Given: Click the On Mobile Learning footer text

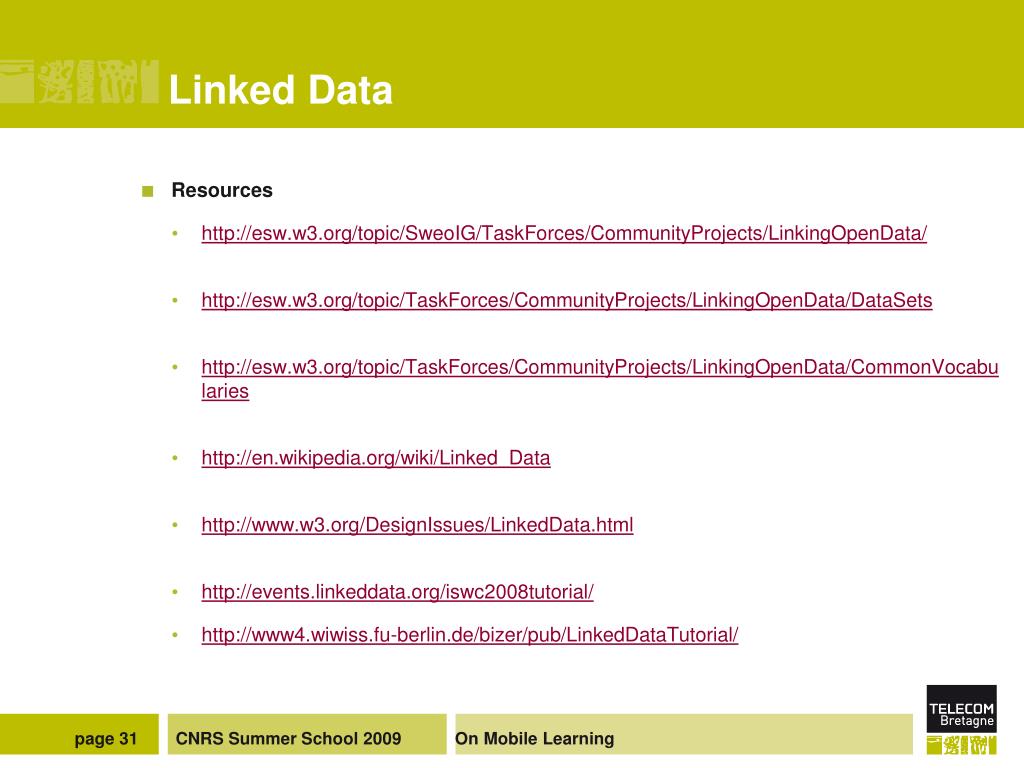Looking at the screenshot, I should [x=534, y=739].
